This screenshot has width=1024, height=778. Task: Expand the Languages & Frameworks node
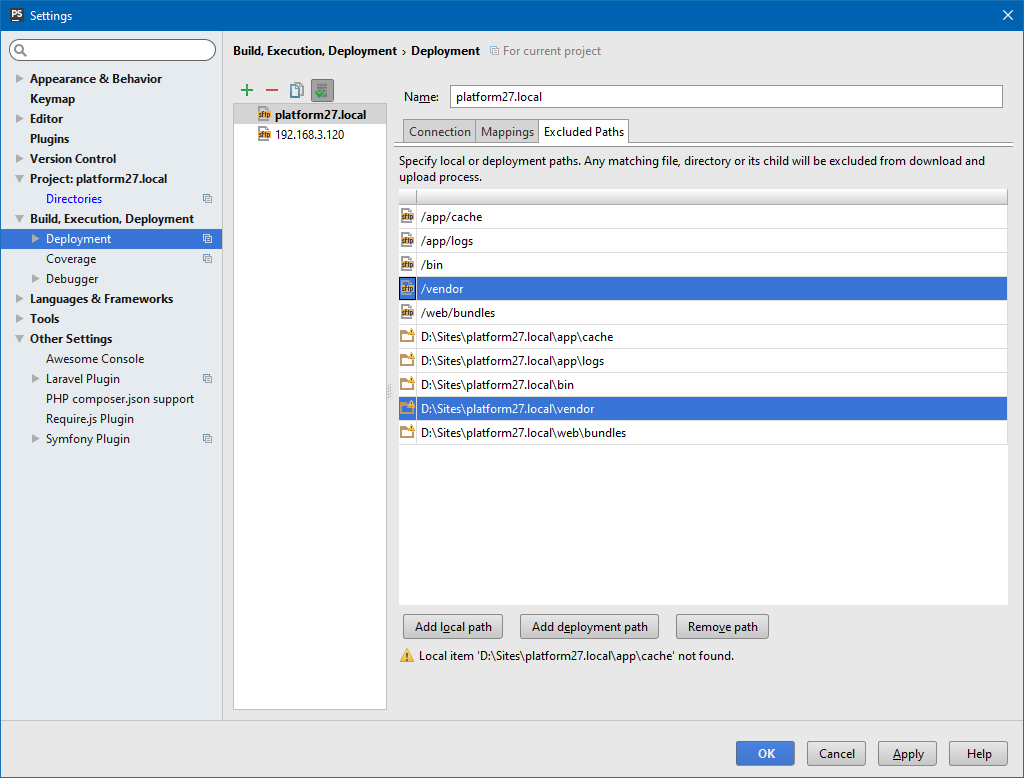(20, 299)
